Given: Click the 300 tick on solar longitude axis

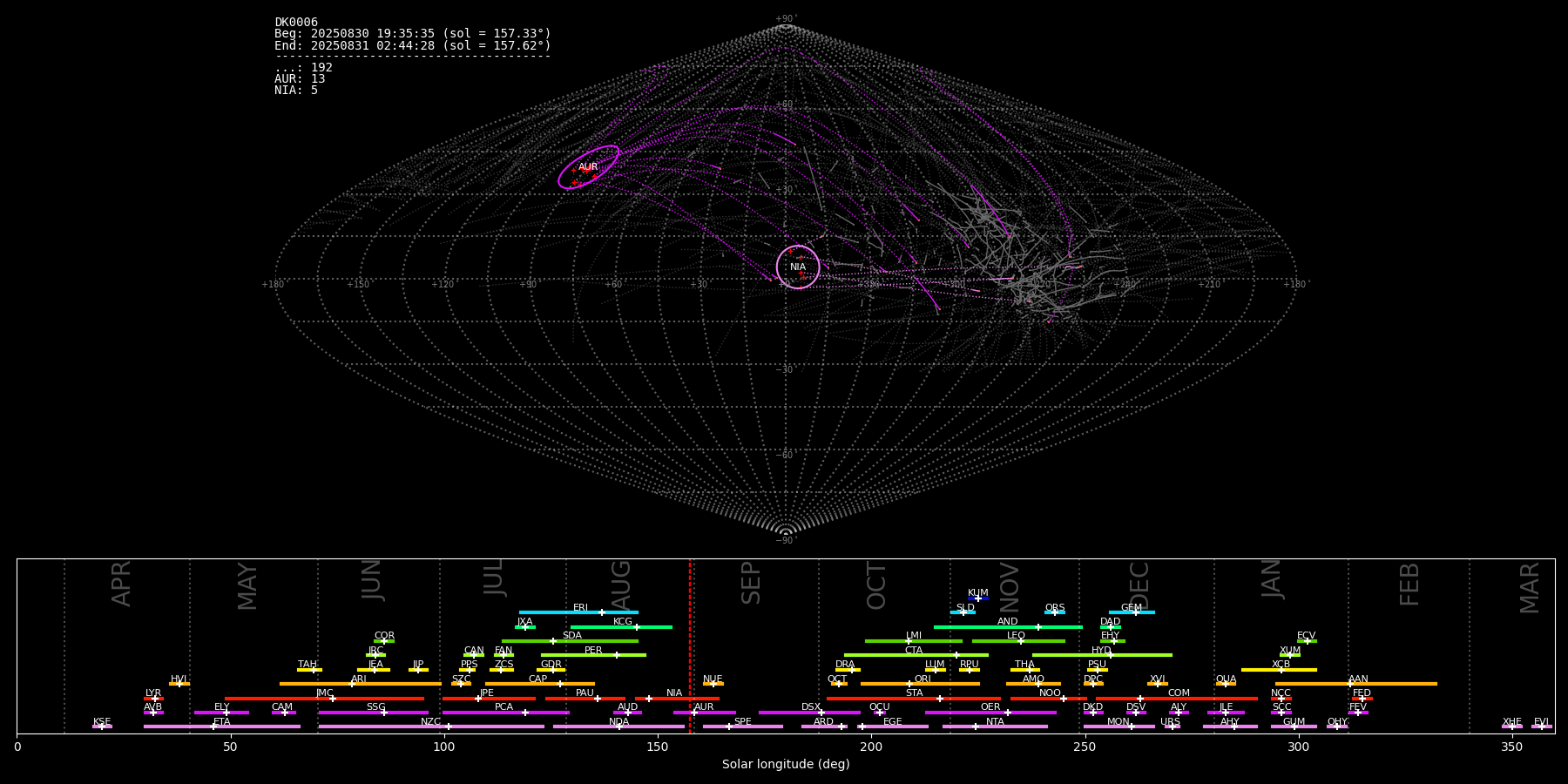Looking at the screenshot, I should 1298,747.
